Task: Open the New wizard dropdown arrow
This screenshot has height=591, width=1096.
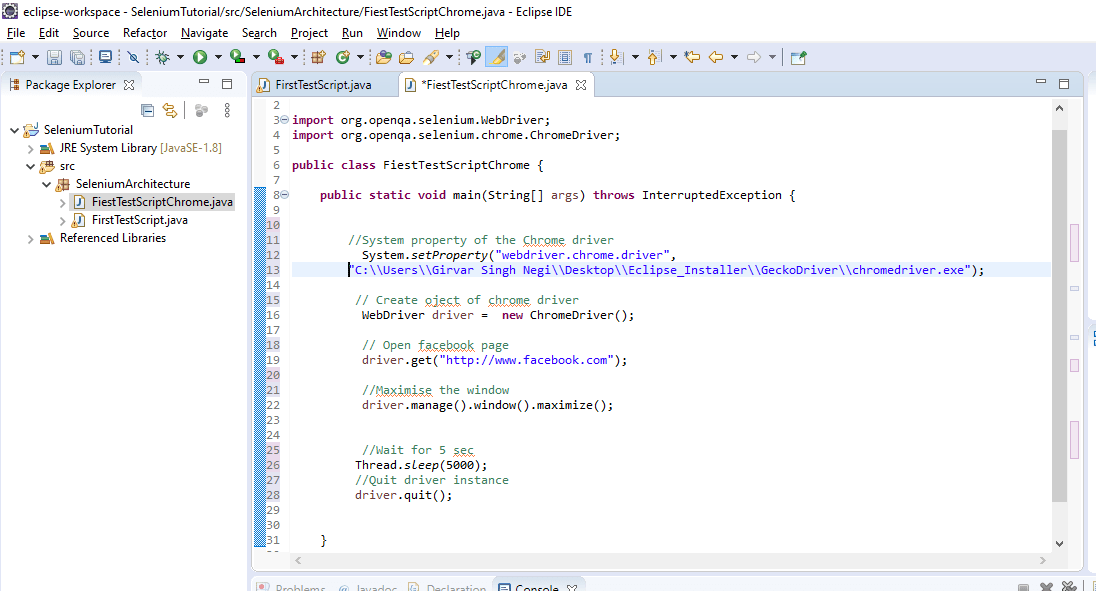Action: coord(35,57)
